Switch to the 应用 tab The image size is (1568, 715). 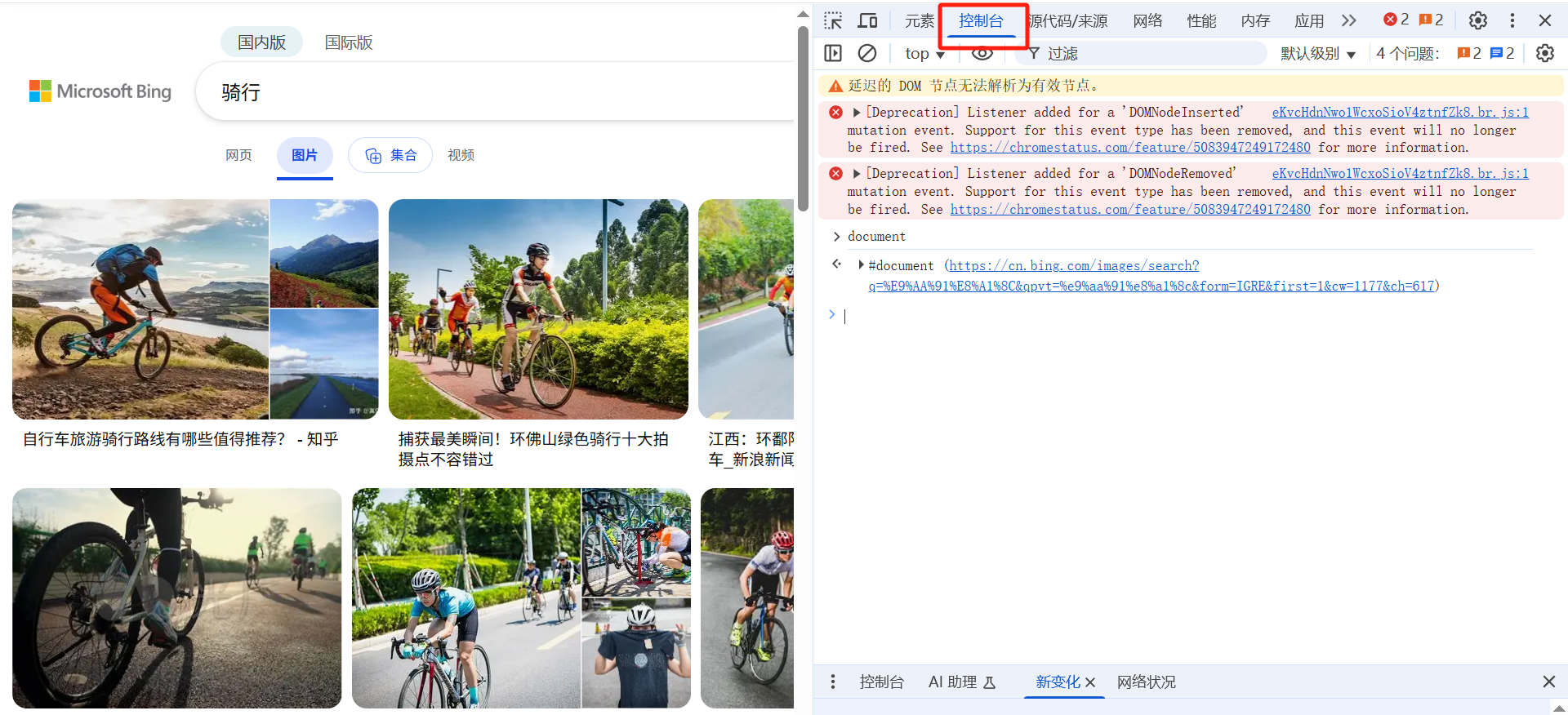(x=1309, y=21)
